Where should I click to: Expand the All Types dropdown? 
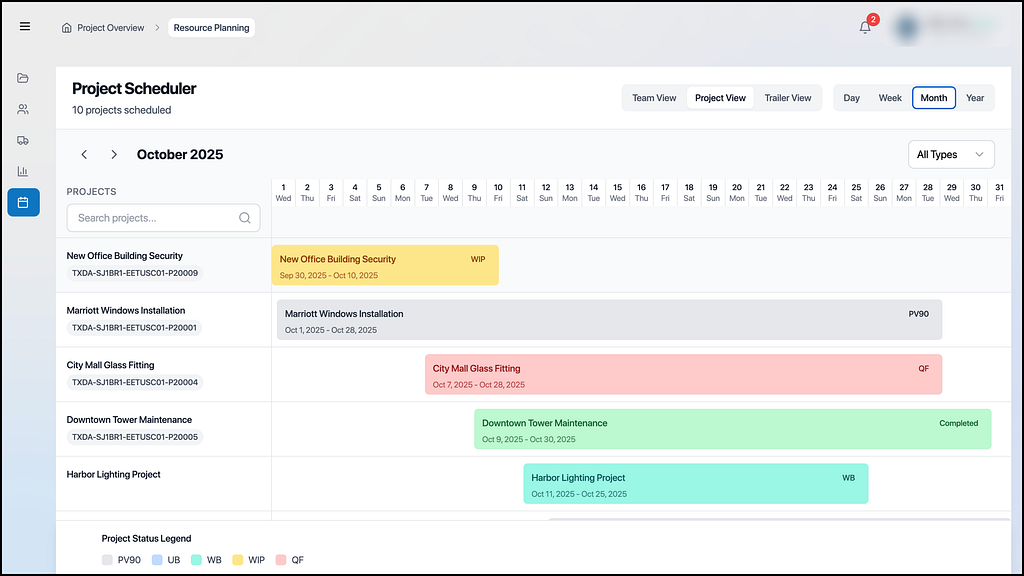[951, 155]
